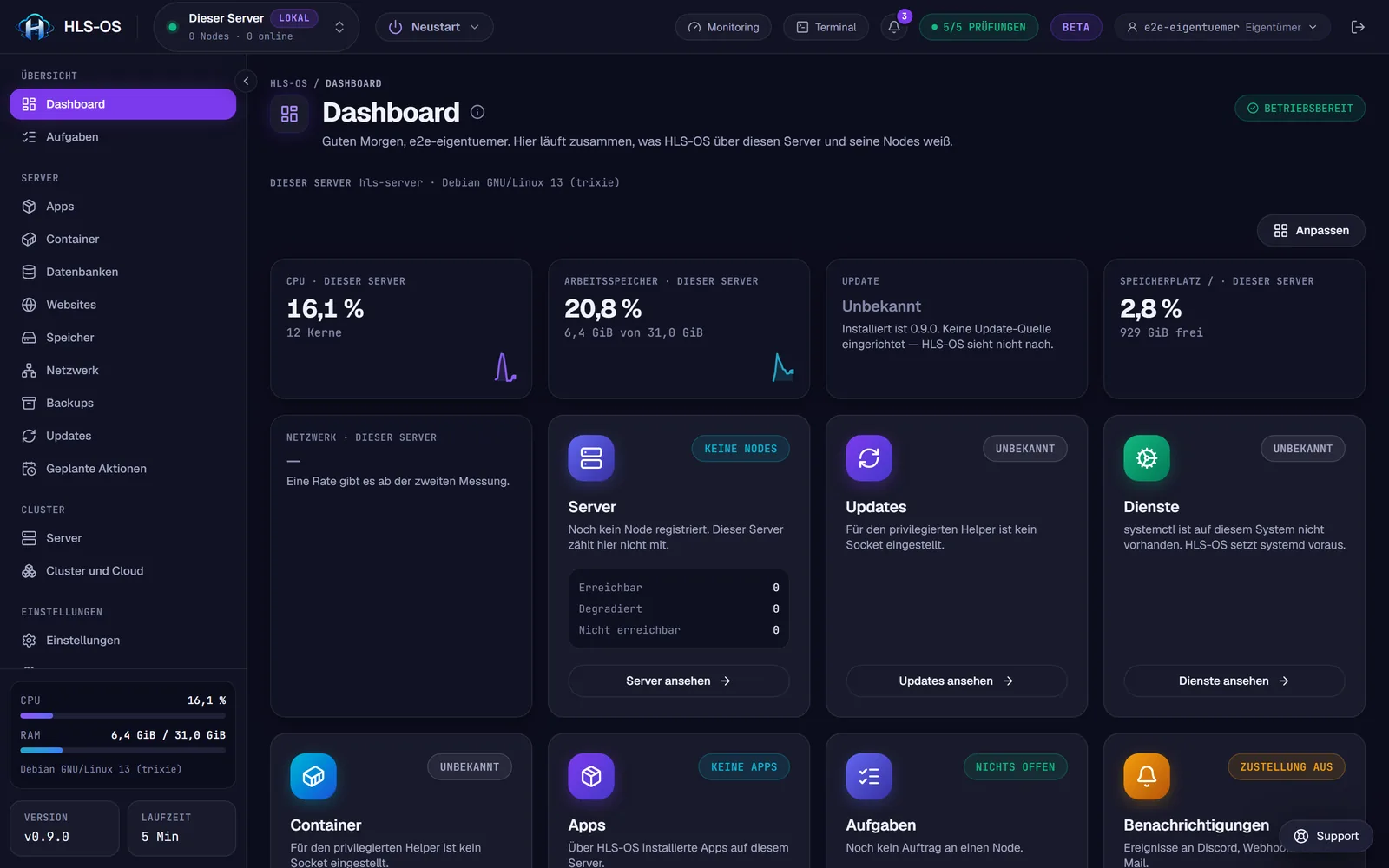This screenshot has height=868, width=1389.
Task: Click the Laufzeit 5 Min box
Action: (x=181, y=828)
